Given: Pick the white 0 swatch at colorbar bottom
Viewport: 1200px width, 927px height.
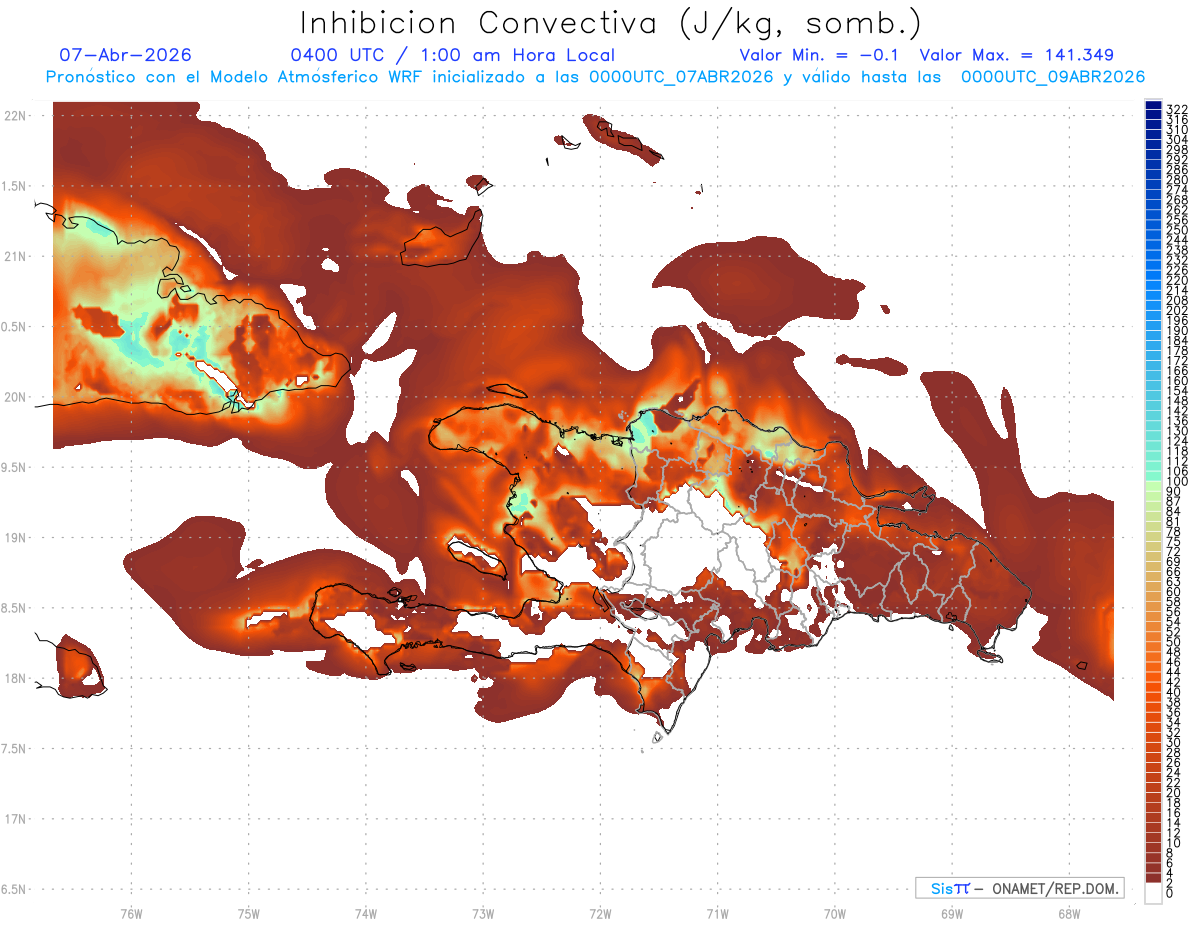Looking at the screenshot, I should point(1153,894).
